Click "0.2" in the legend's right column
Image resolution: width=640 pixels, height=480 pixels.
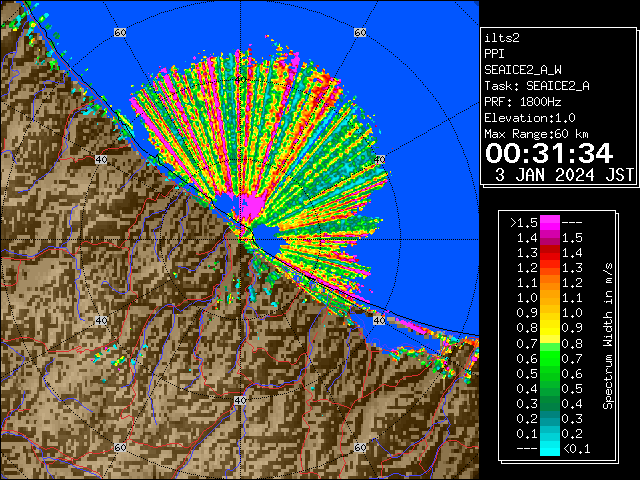pos(572,434)
